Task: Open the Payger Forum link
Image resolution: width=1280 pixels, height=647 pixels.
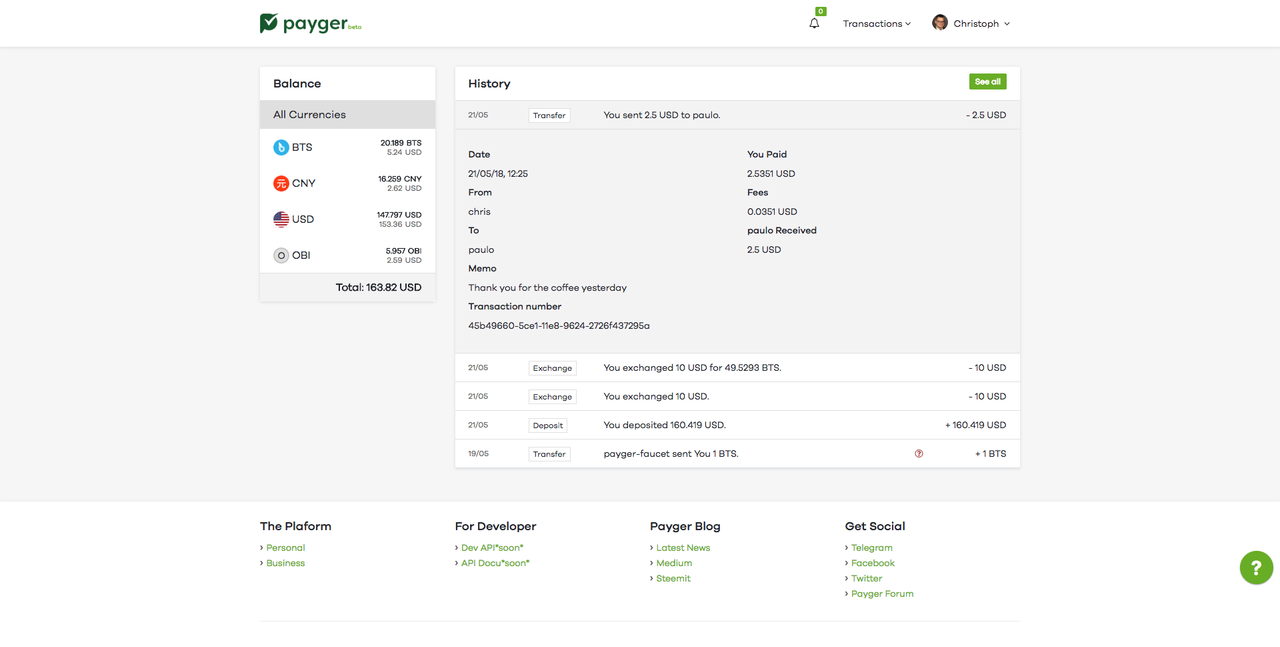Action: (882, 594)
